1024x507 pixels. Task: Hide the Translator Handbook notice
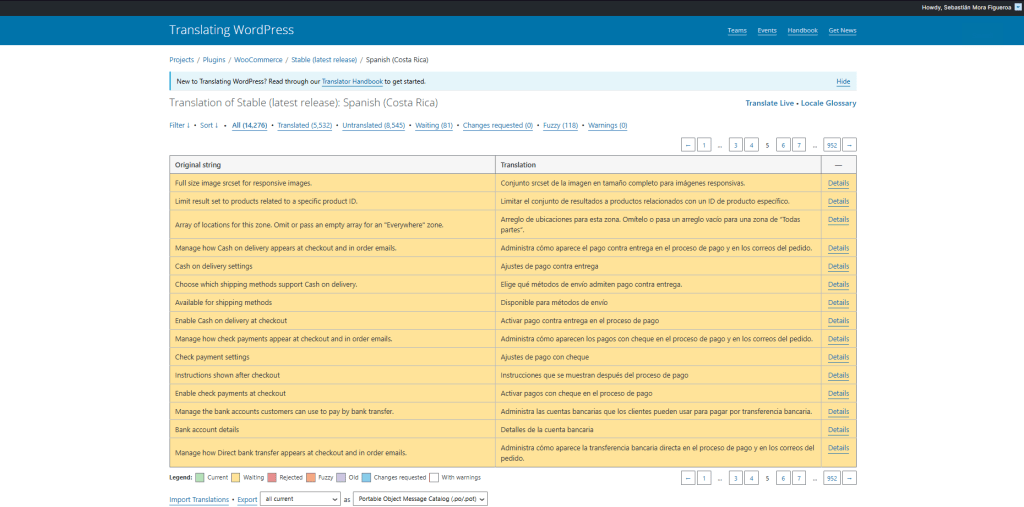(843, 81)
